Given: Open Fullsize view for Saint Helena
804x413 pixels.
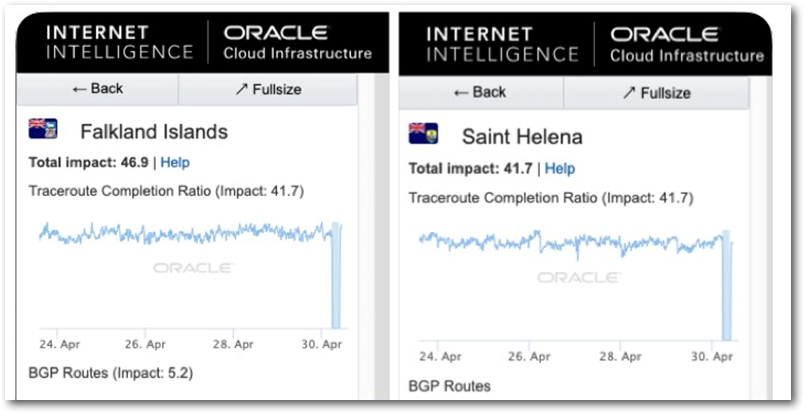Looking at the screenshot, I should pos(656,93).
